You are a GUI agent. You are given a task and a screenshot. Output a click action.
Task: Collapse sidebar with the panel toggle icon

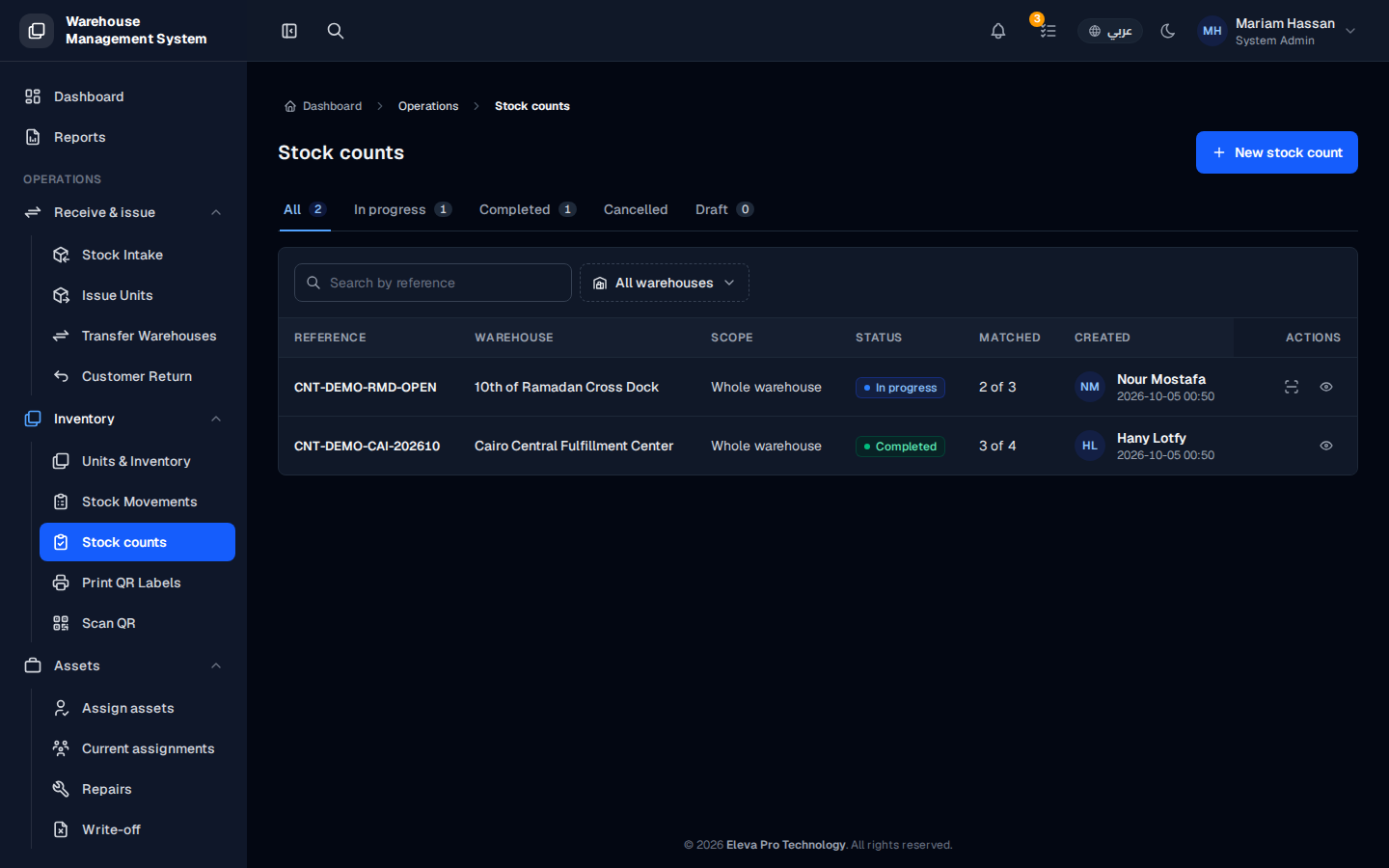289,31
